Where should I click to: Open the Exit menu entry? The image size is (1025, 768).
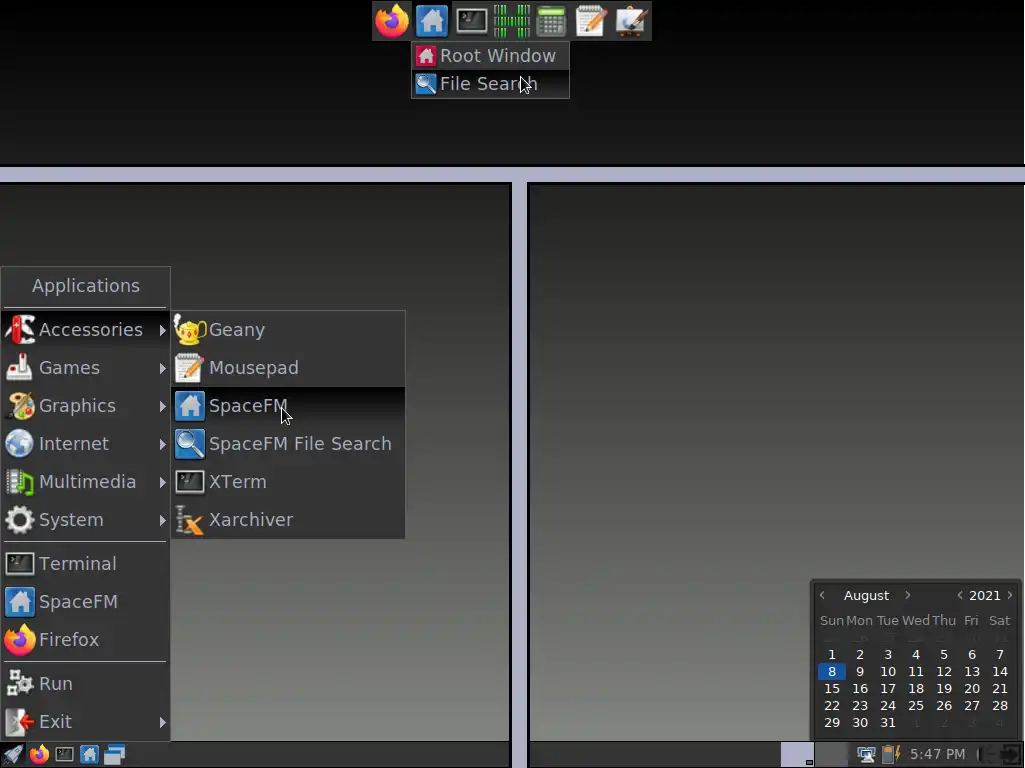click(85, 722)
